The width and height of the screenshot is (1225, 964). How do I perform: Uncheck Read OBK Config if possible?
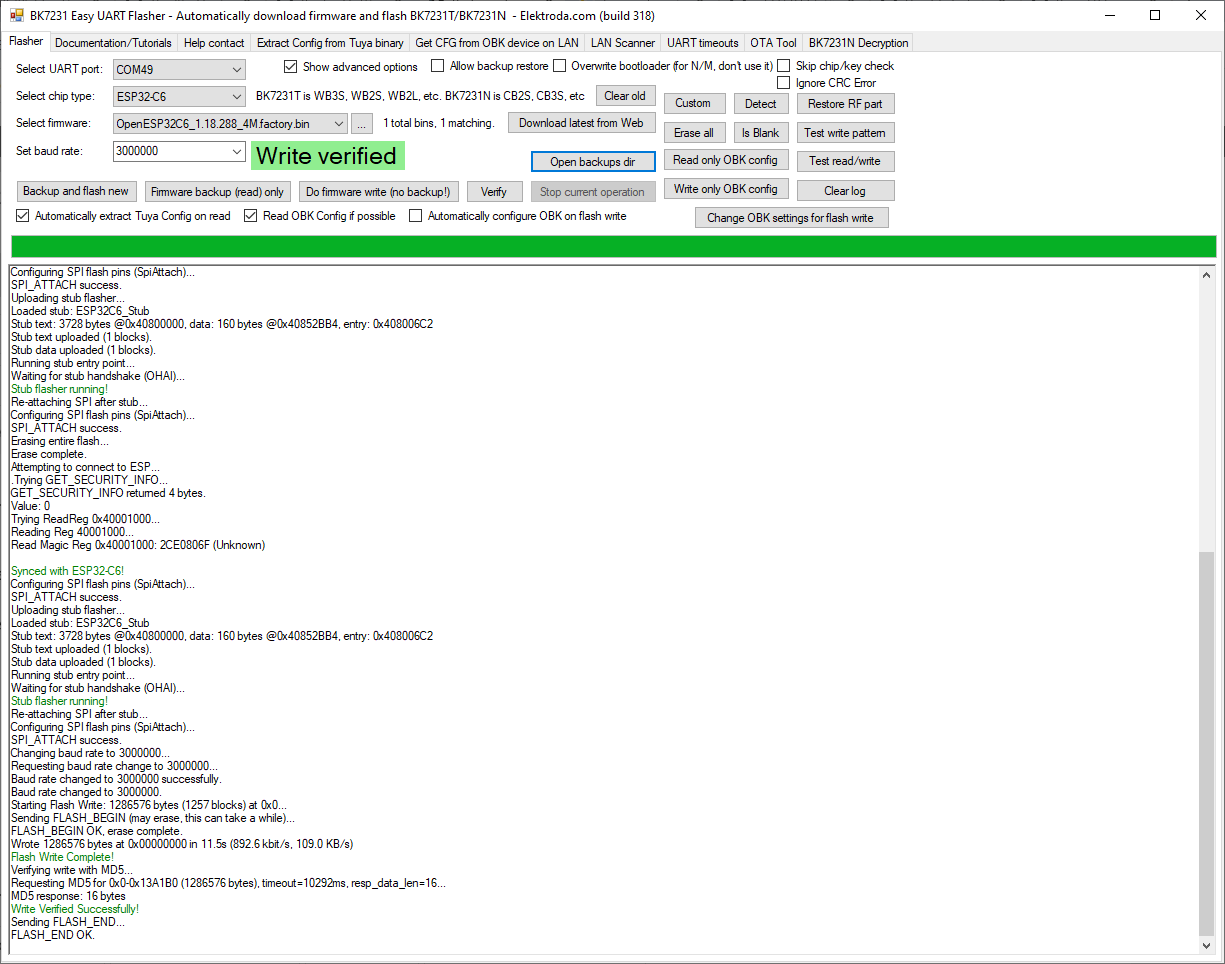coord(251,216)
